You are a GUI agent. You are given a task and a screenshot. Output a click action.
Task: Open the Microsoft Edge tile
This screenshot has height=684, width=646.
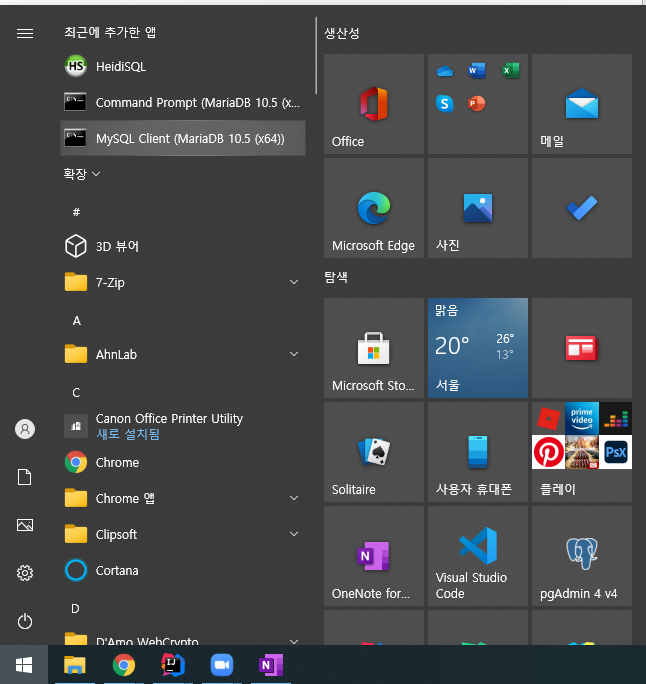374,208
